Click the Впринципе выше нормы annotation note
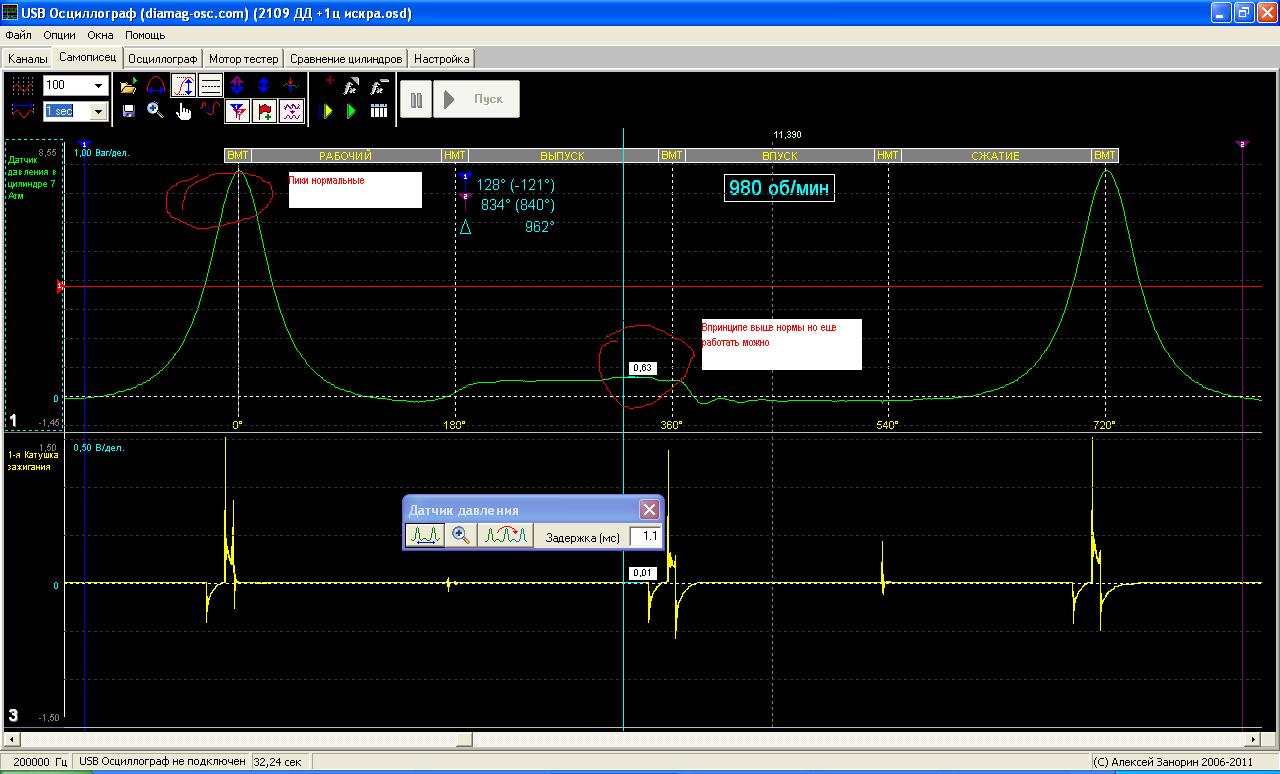Image resolution: width=1280 pixels, height=774 pixels. 781,345
